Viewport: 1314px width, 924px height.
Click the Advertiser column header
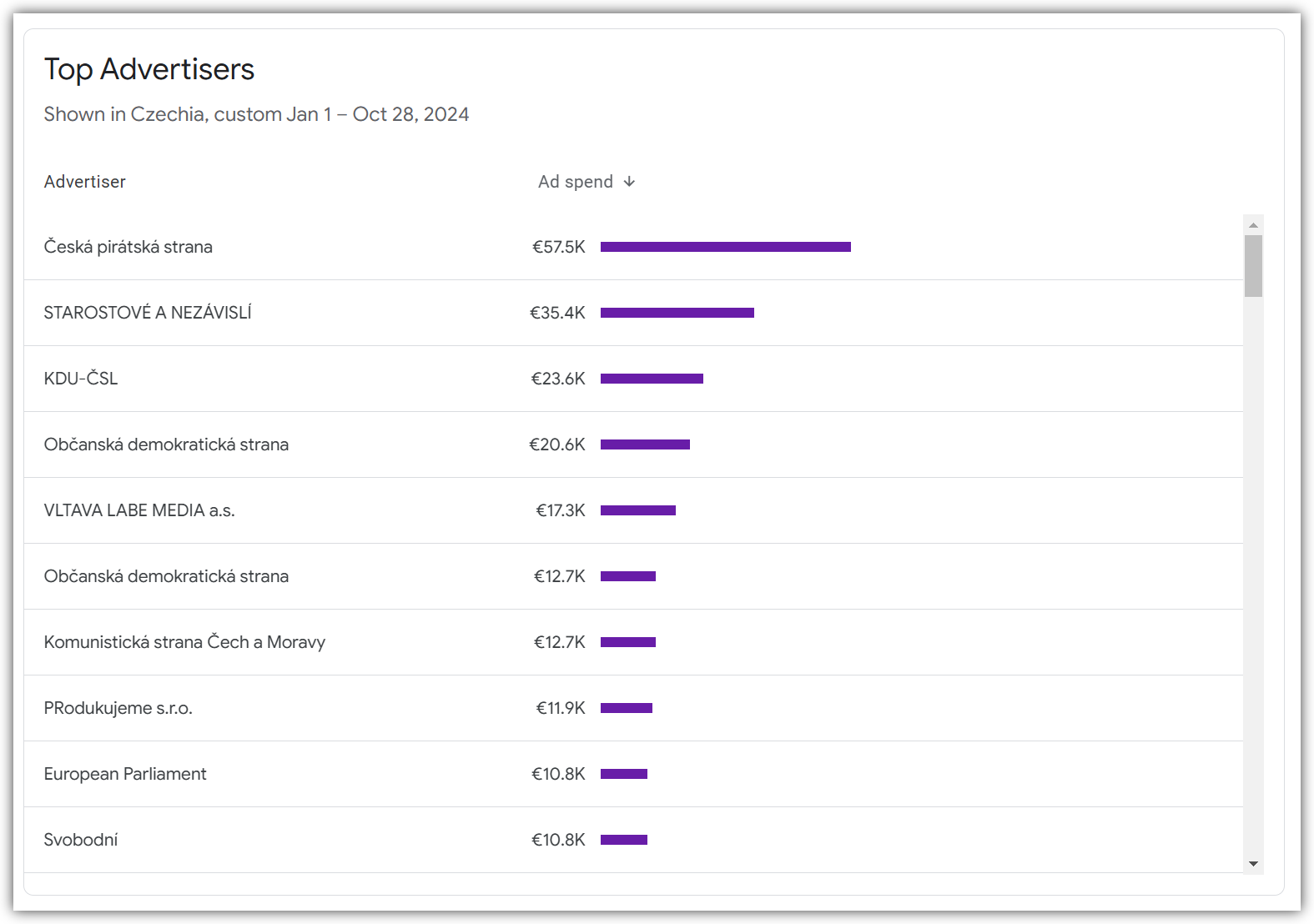coord(85,182)
